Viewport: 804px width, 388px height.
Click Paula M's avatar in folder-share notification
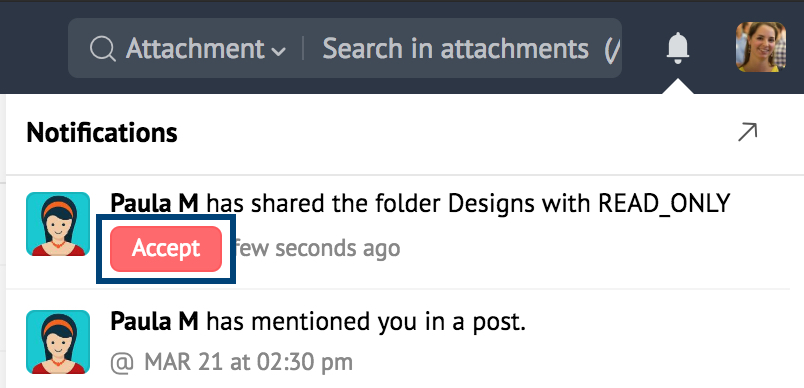pos(58,224)
